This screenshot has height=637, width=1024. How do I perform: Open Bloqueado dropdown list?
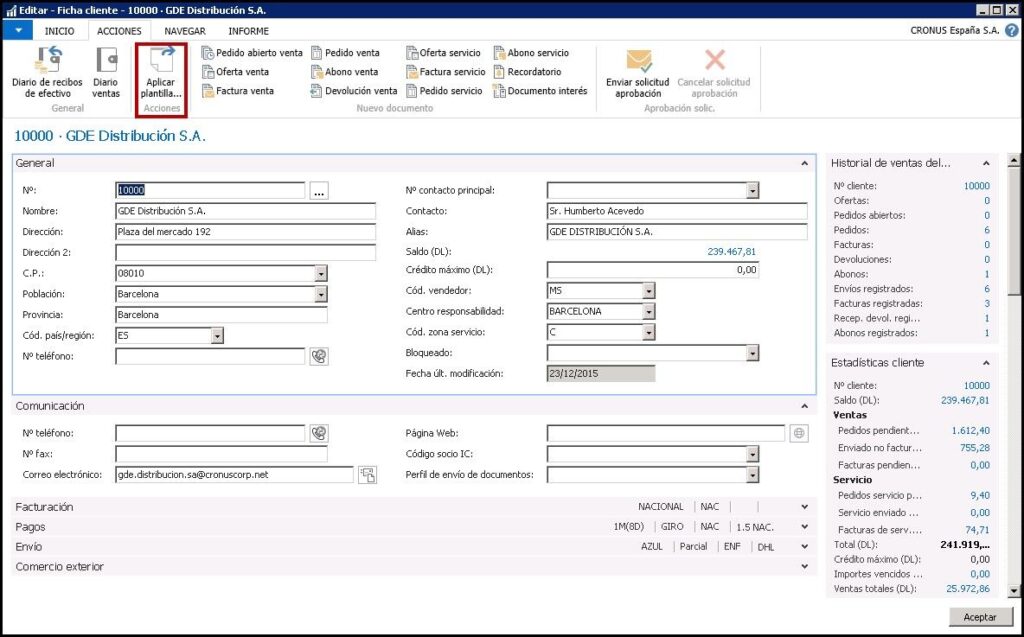[x=752, y=353]
